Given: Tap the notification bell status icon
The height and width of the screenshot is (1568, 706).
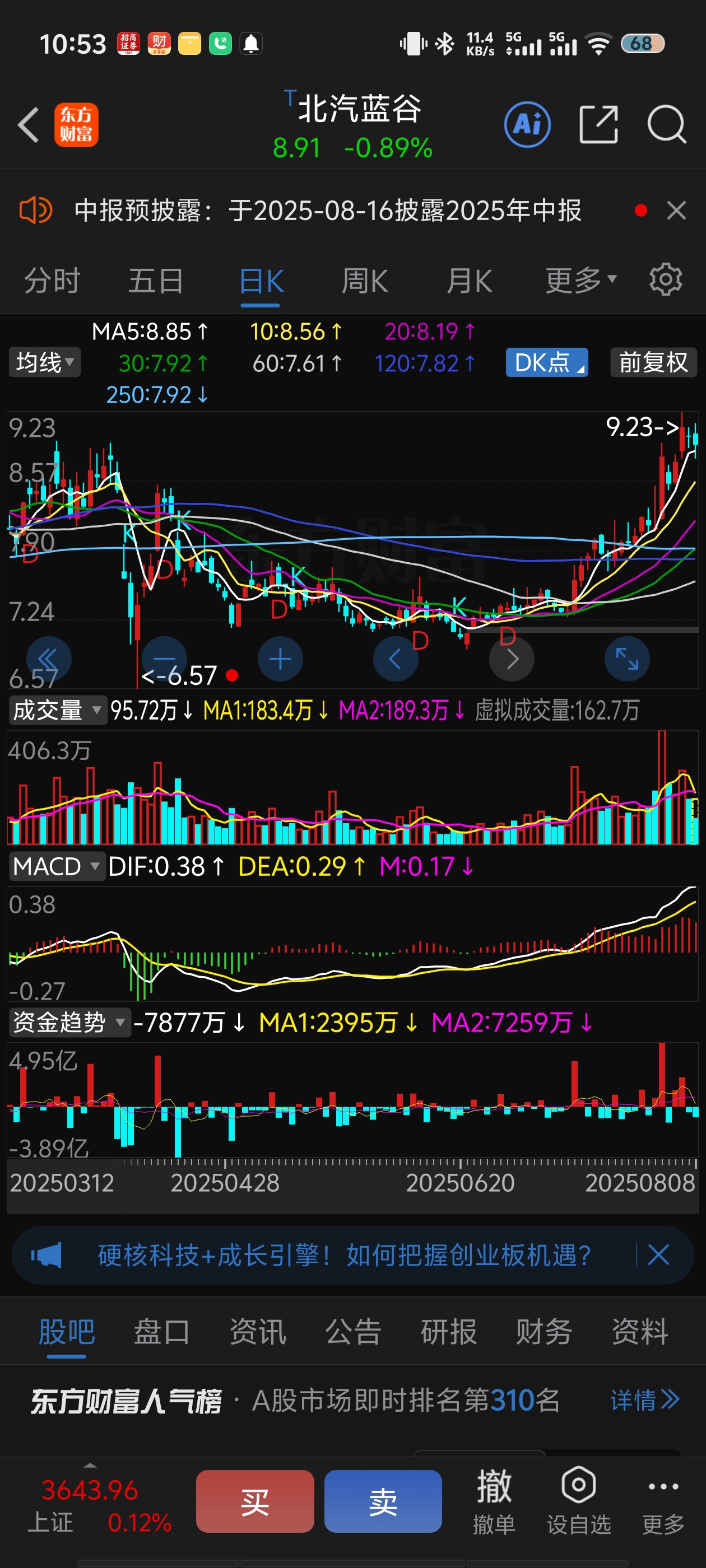Looking at the screenshot, I should [251, 44].
